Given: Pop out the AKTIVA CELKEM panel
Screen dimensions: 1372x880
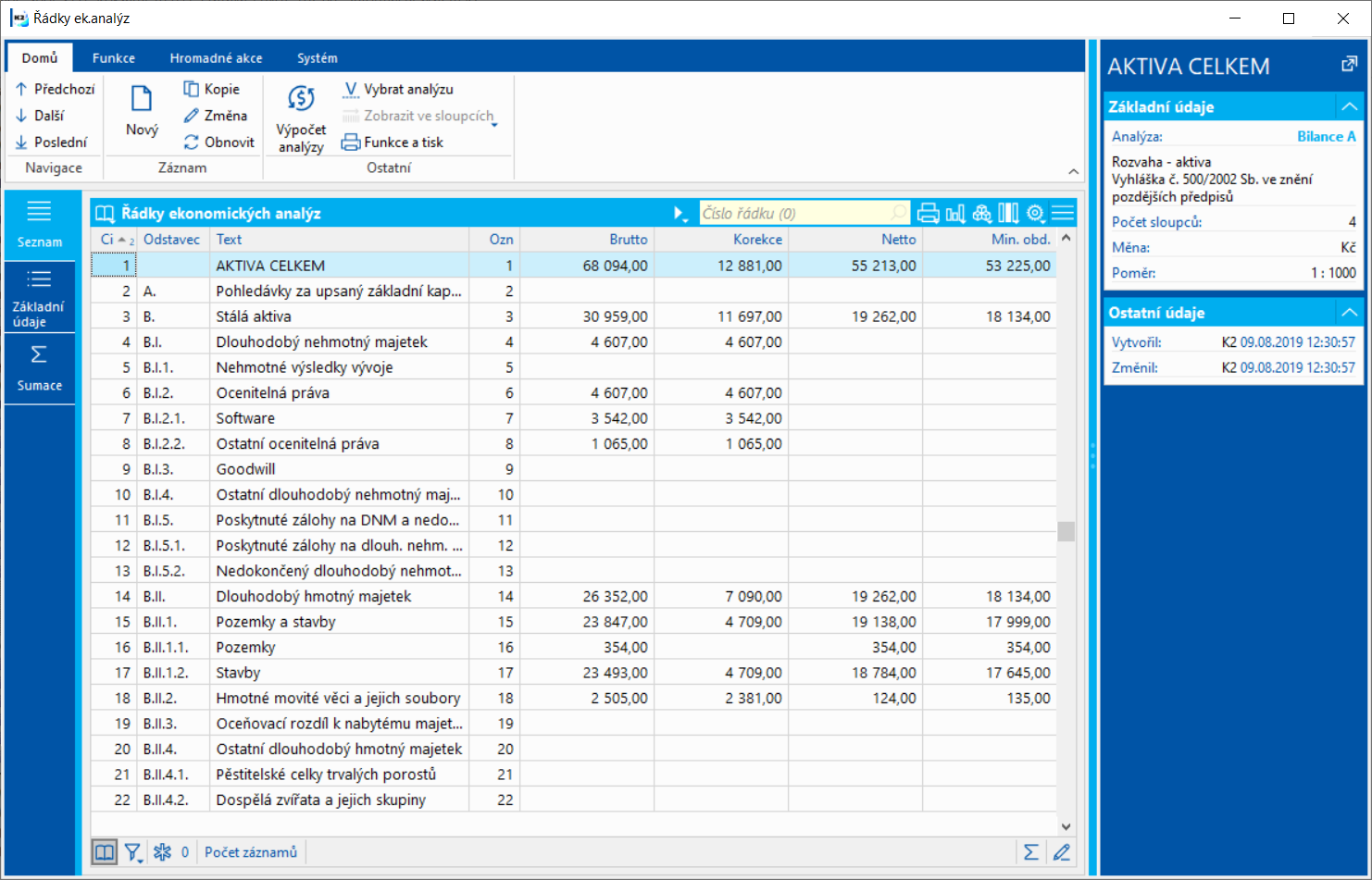Looking at the screenshot, I should click(1349, 65).
